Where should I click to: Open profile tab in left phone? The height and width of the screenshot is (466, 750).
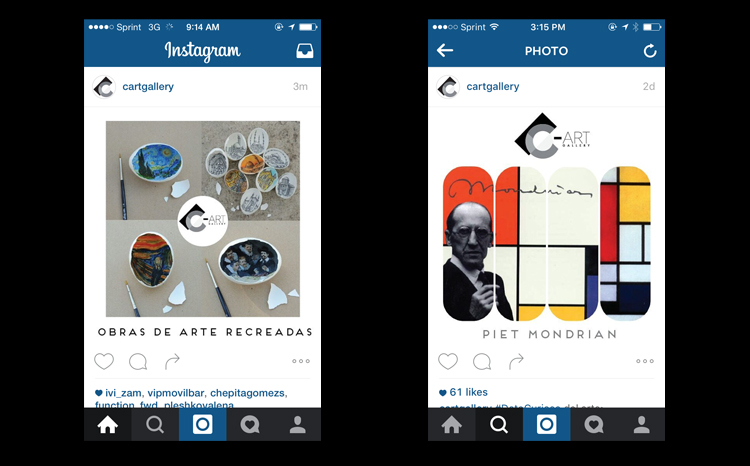[x=298, y=425]
